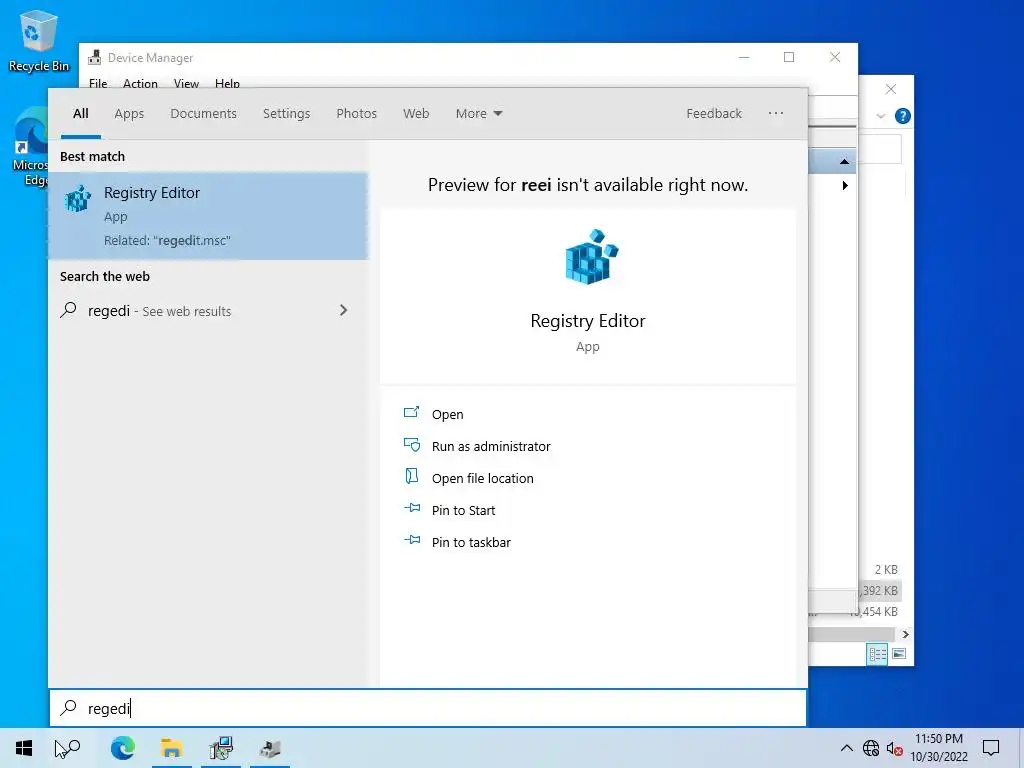Viewport: 1024px width, 768px height.
Task: Collapse the ribbon chevron in rear window
Action: point(880,116)
